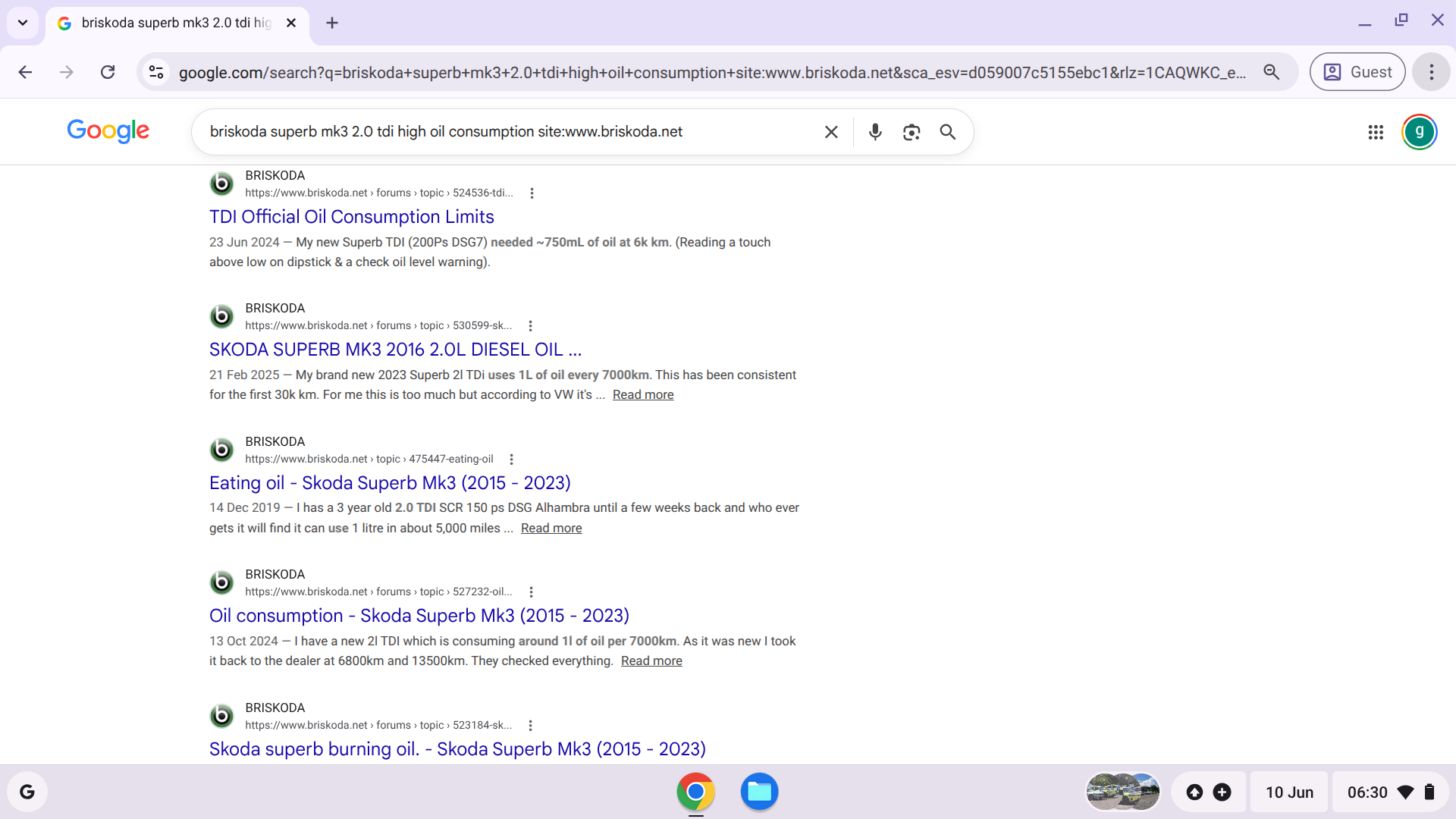Viewport: 1456px width, 819px height.
Task: Read more on the 14 Dec 2019 snippet
Action: [551, 529]
